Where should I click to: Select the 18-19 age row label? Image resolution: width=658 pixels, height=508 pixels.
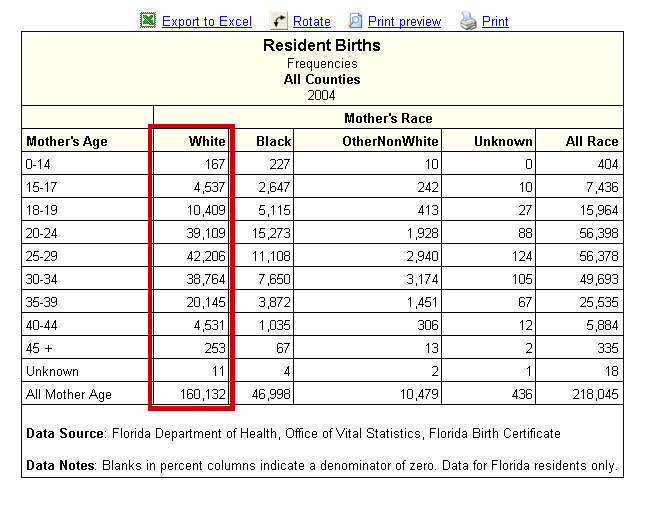[41, 210]
